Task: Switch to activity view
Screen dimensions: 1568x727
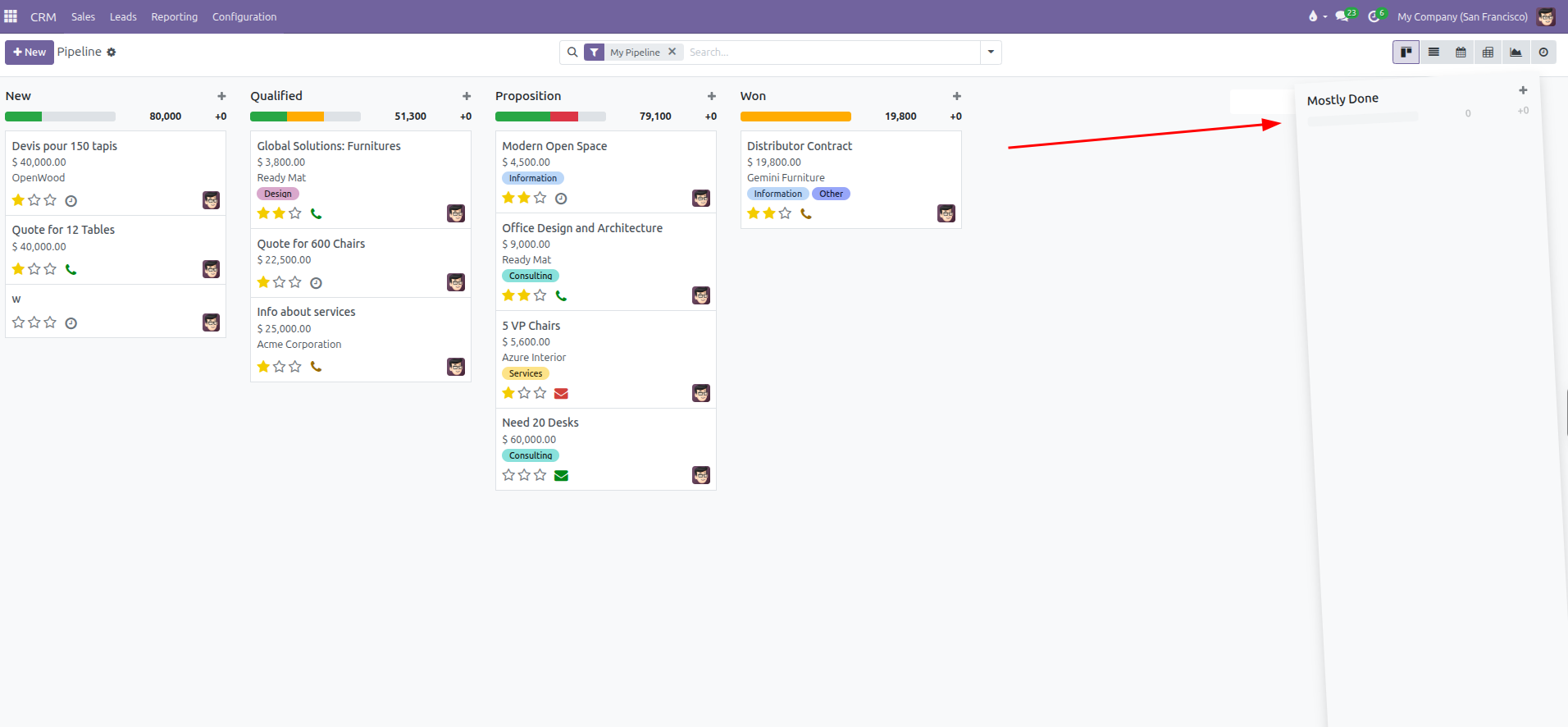Action: [x=1543, y=53]
